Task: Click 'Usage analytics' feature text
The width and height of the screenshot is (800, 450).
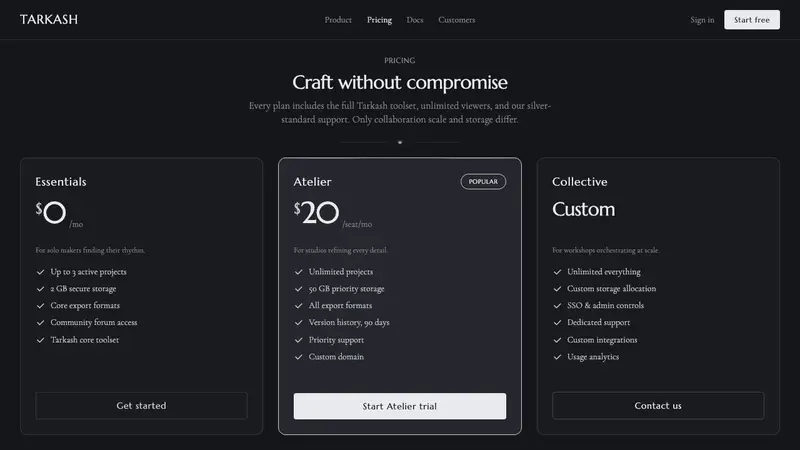Action: click(593, 357)
